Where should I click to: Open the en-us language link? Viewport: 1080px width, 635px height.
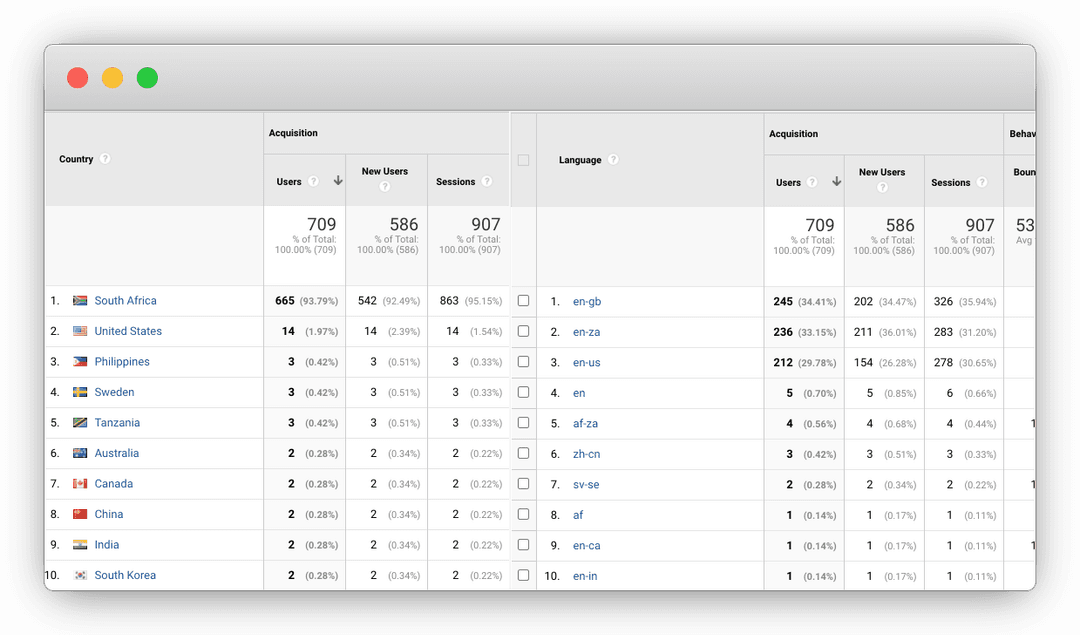click(x=586, y=362)
